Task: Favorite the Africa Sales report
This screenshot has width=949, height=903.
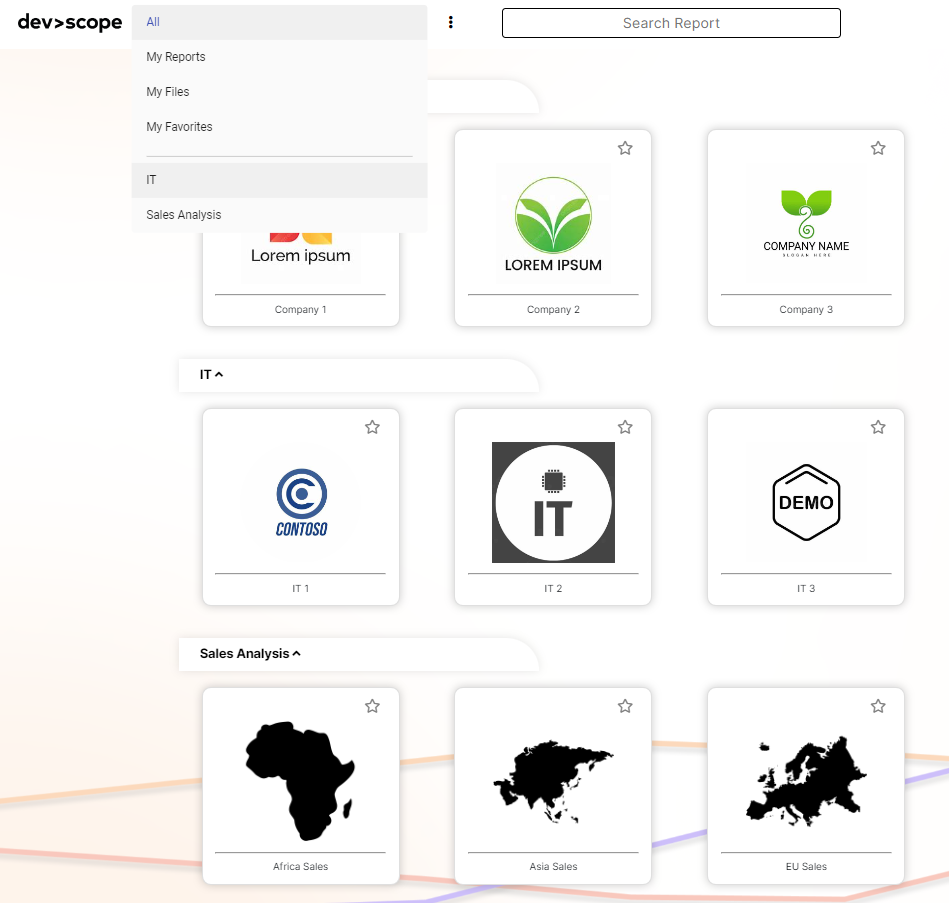Action: tap(372, 706)
